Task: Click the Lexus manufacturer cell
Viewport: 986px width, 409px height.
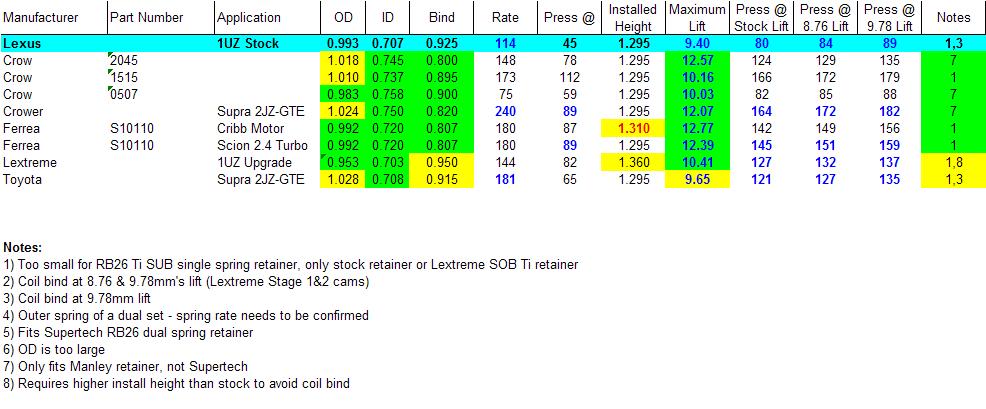Action: (53, 44)
